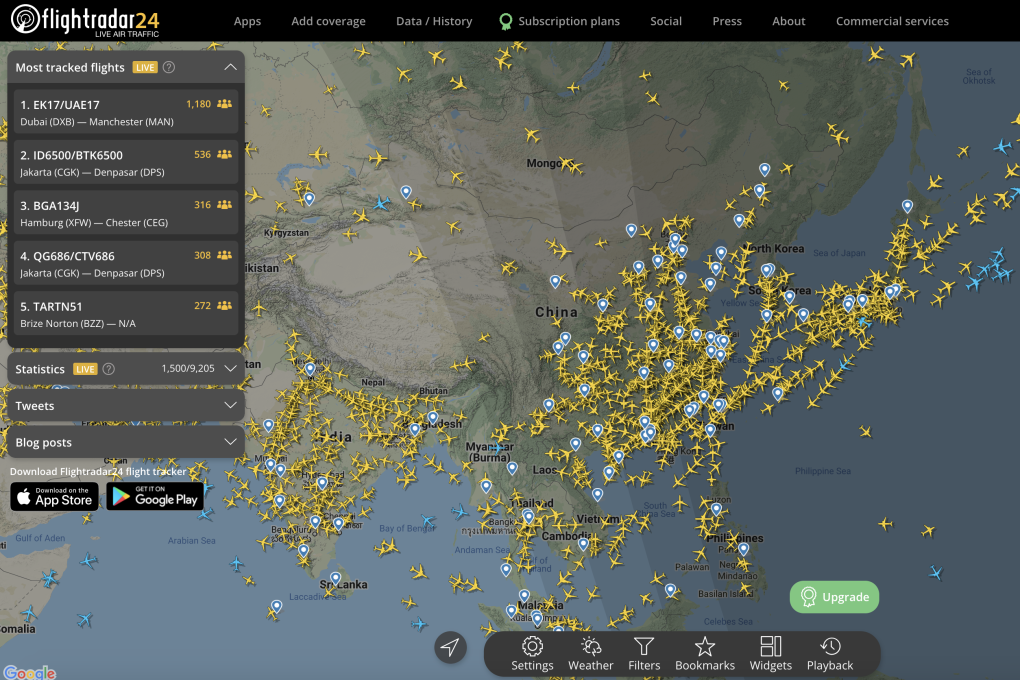Expand the Tweets section

click(231, 405)
